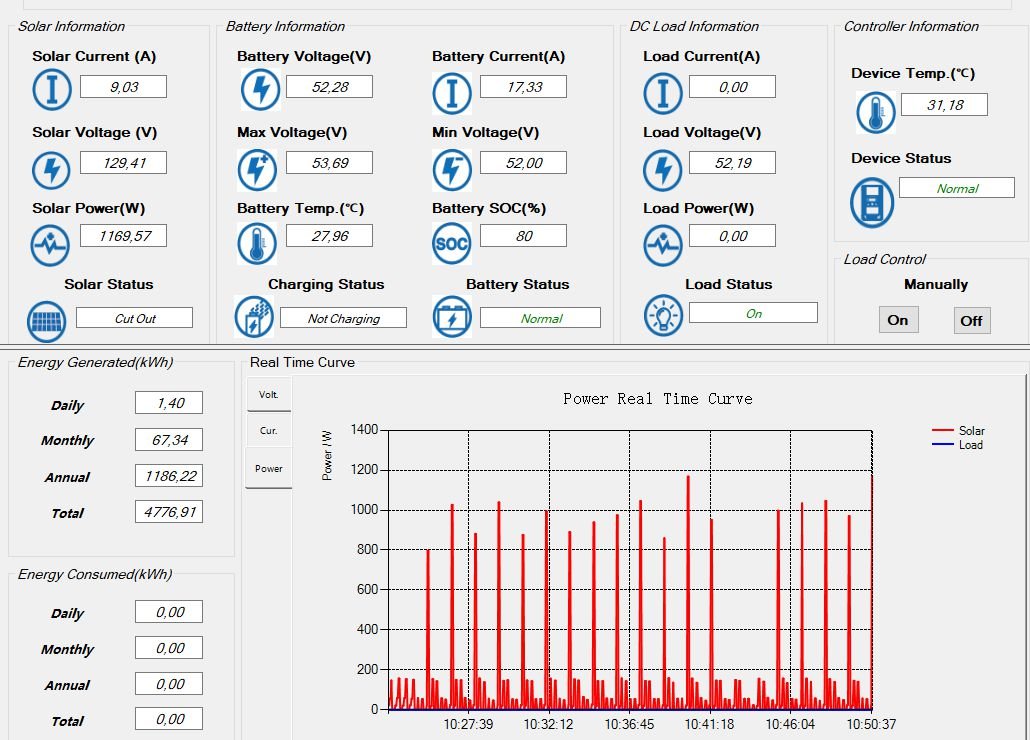1030x740 pixels.
Task: Click the Max Voltage lightning icon
Action: (257, 169)
